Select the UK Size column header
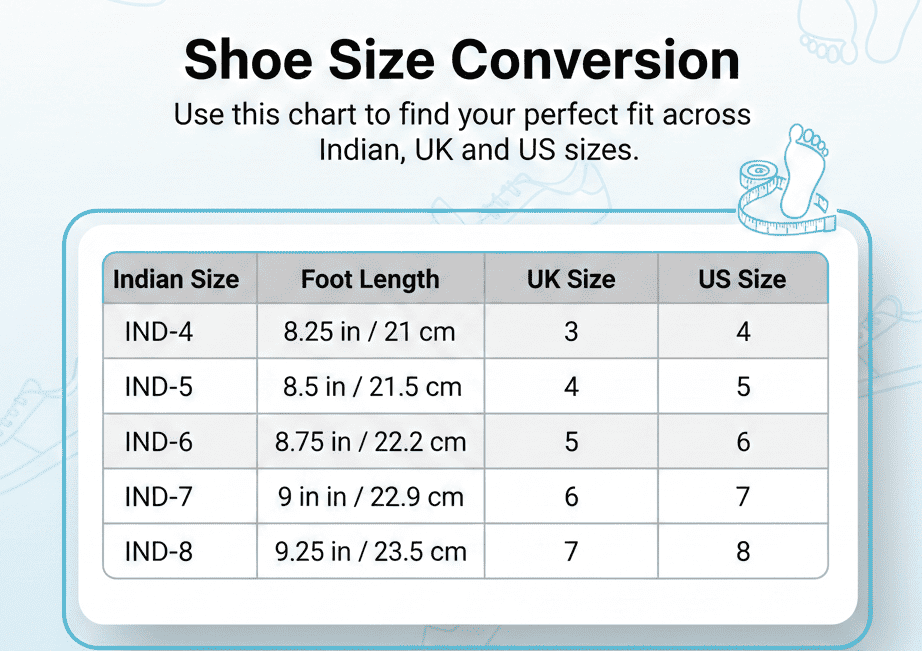This screenshot has width=922, height=651. click(x=571, y=279)
